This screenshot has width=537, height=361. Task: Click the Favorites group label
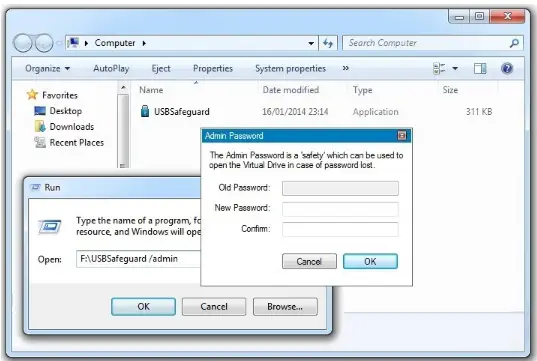(x=60, y=95)
